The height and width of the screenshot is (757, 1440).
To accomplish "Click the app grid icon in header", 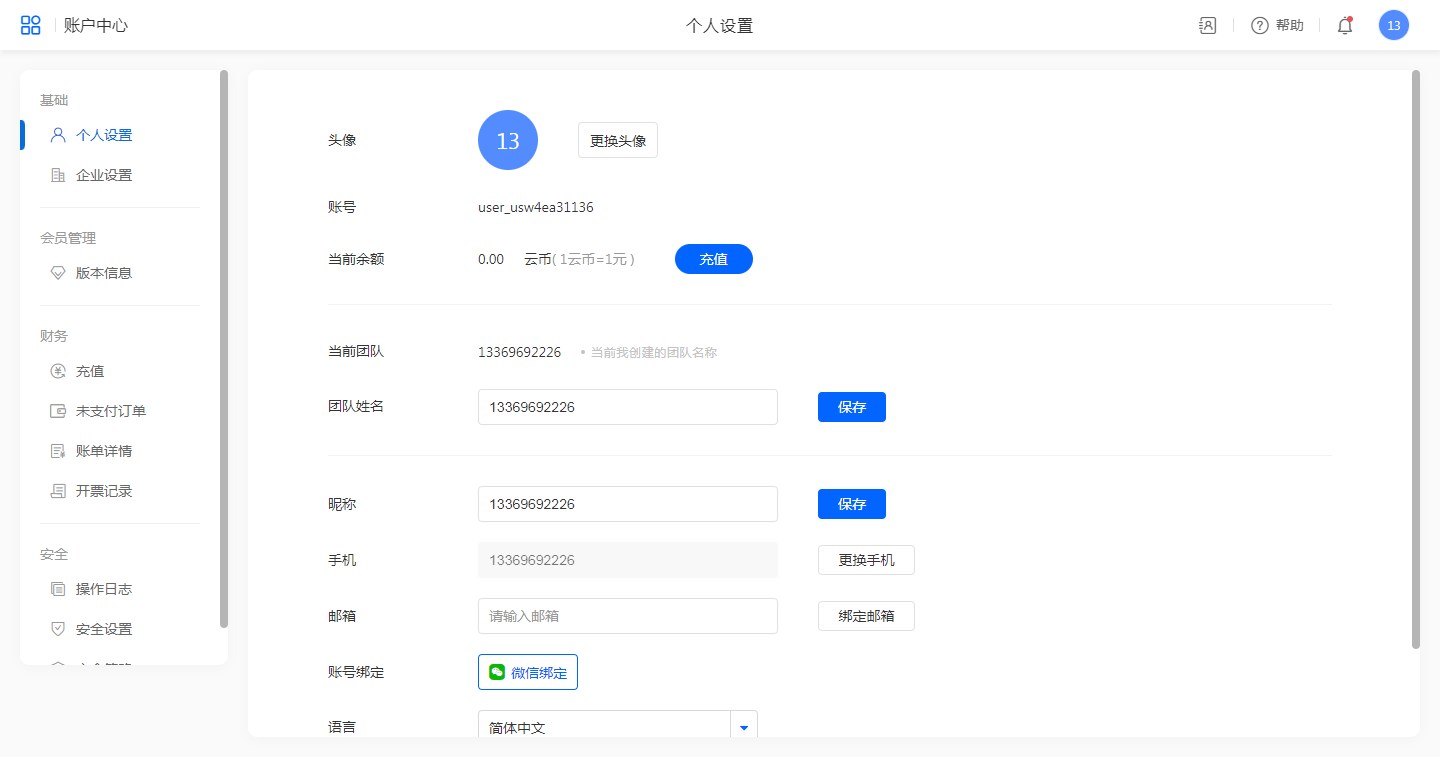I will (x=31, y=25).
